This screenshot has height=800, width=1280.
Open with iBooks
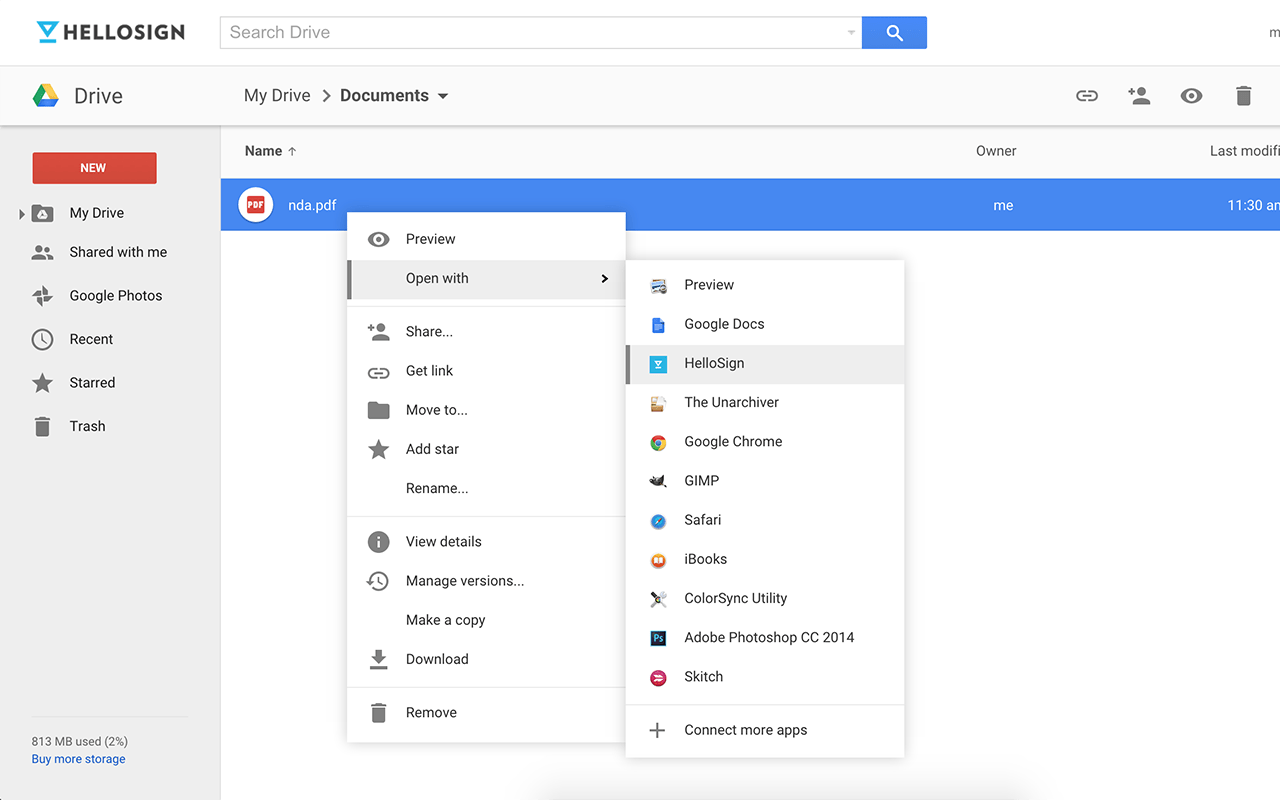(x=765, y=559)
